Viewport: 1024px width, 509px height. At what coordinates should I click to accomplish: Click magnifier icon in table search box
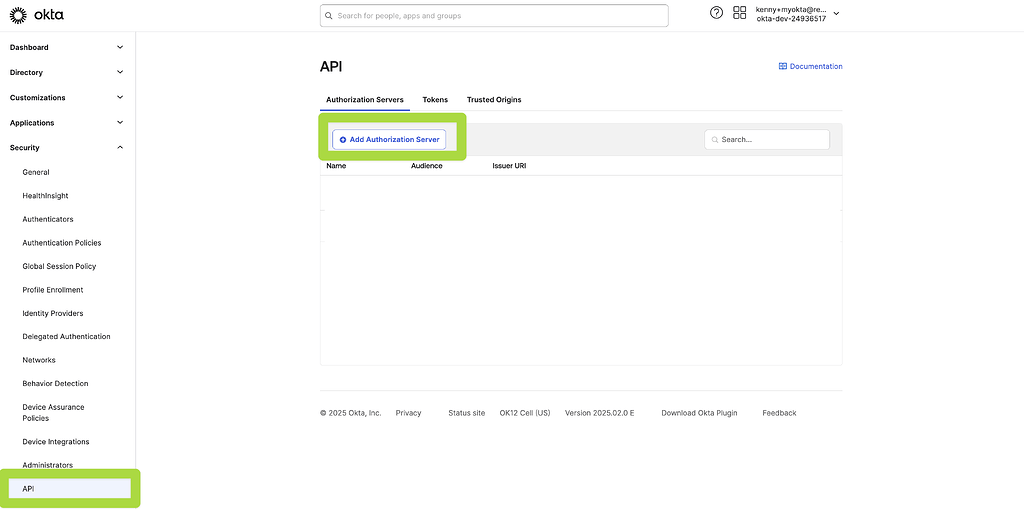pos(715,140)
